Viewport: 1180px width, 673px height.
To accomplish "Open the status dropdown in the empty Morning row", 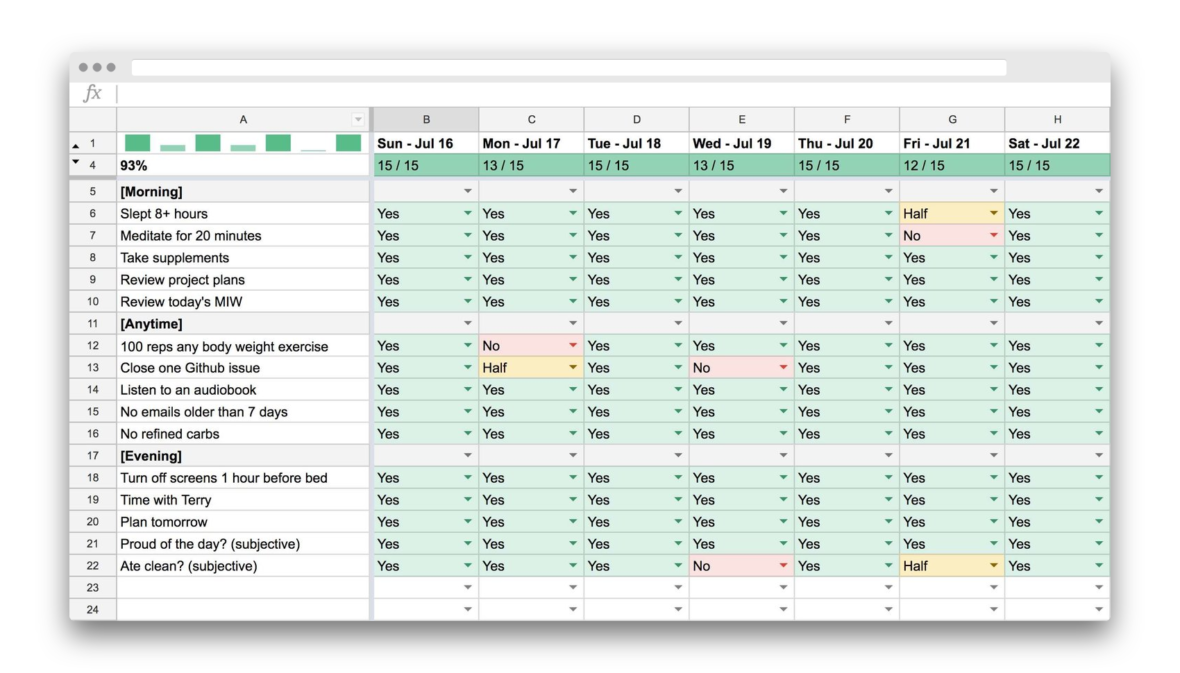I will pos(466,191).
